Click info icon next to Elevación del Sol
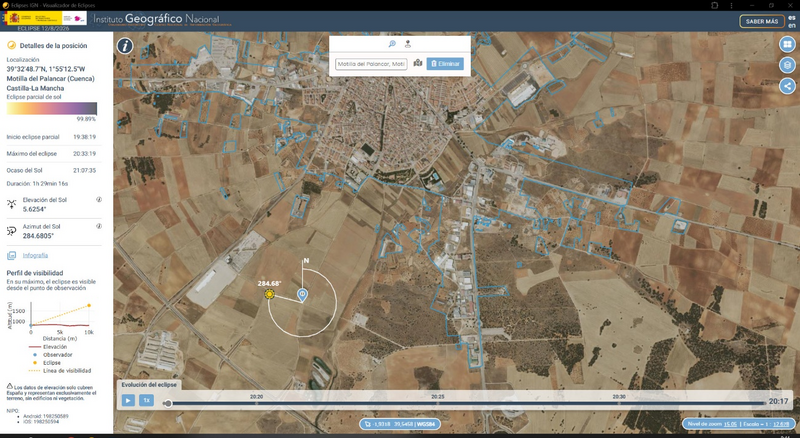This screenshot has height=438, width=800. 99,200
